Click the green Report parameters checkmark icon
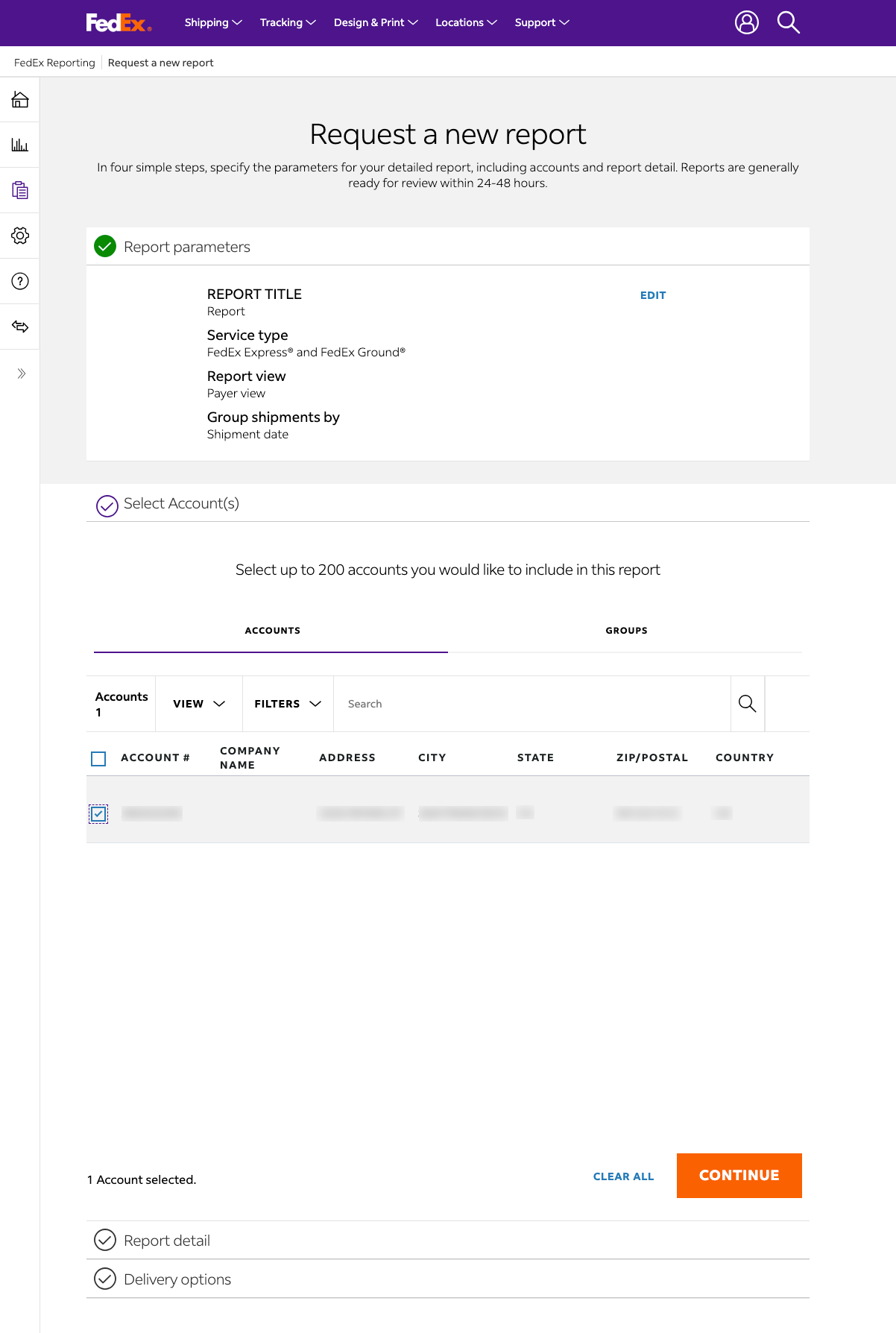Viewport: 896px width, 1333px height. pyautogui.click(x=105, y=246)
